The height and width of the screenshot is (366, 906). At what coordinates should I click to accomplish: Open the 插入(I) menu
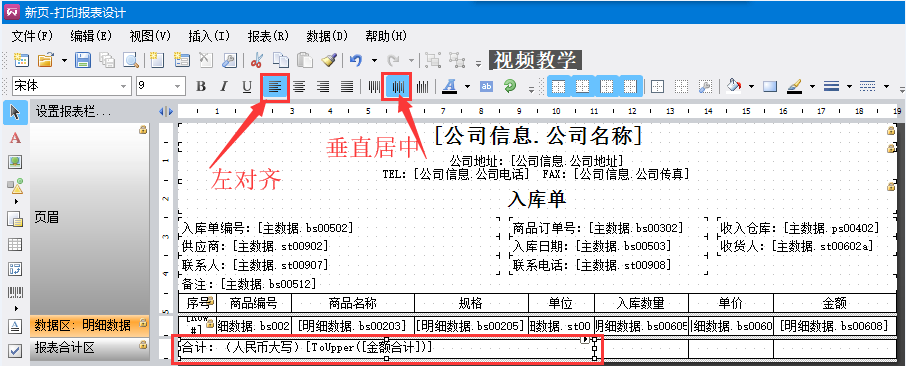pos(209,36)
